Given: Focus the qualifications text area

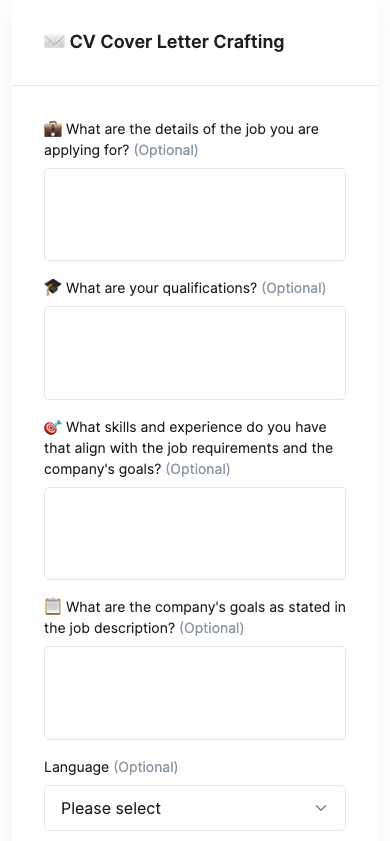Looking at the screenshot, I should coord(195,353).
